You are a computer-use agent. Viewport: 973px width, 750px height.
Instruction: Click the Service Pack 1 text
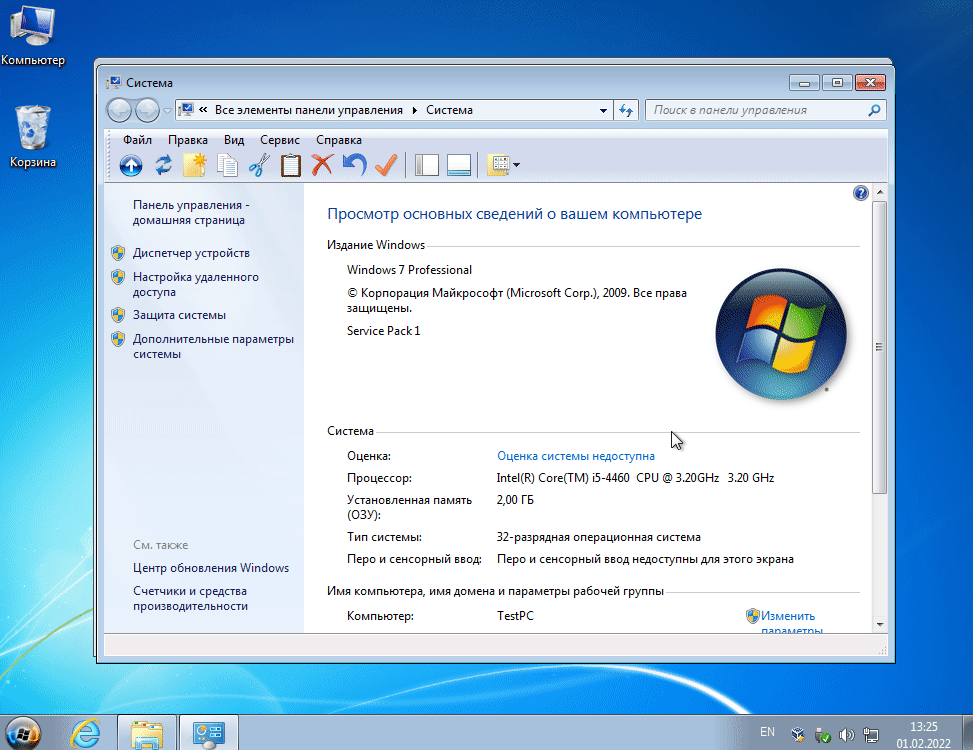383,331
